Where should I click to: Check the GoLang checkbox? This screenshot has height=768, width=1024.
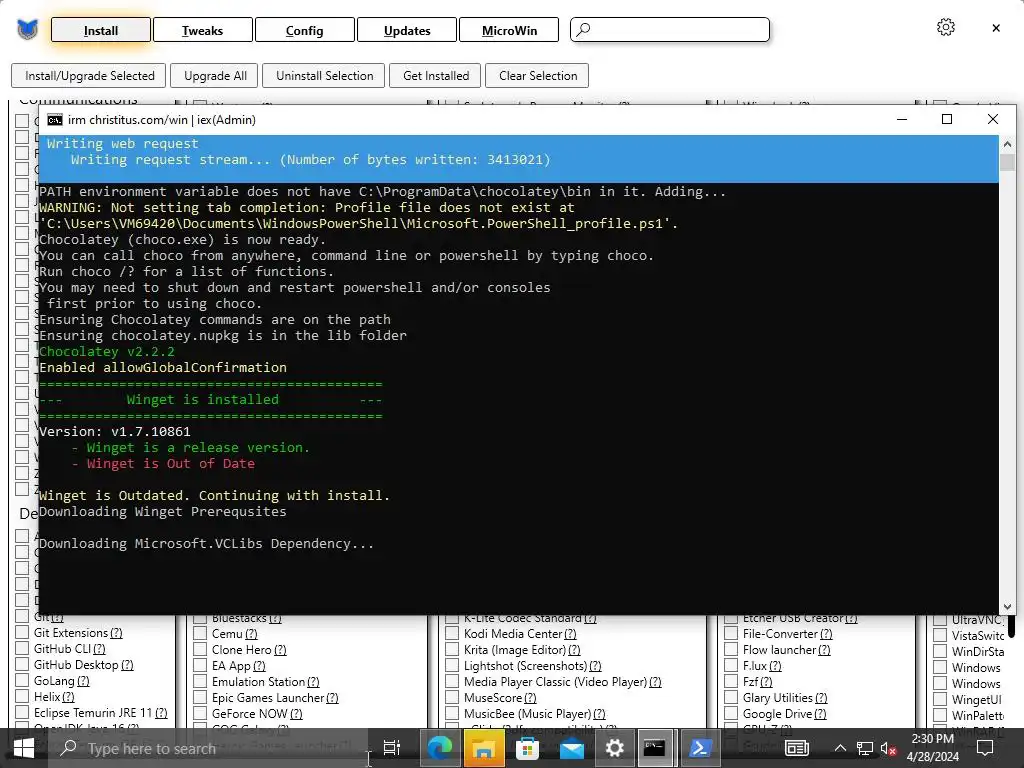pyautogui.click(x=22, y=680)
